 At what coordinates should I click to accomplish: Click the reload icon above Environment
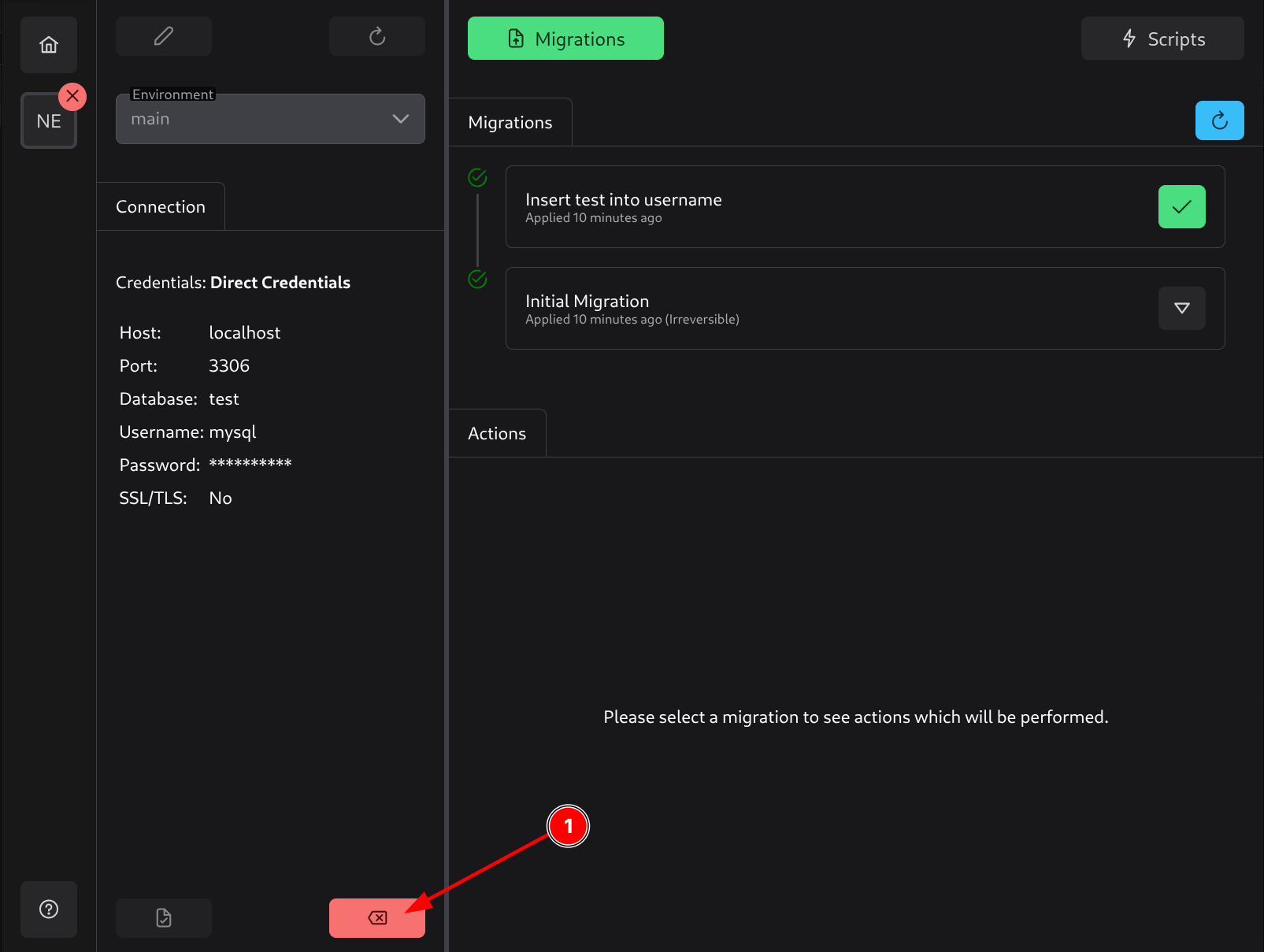(x=376, y=36)
